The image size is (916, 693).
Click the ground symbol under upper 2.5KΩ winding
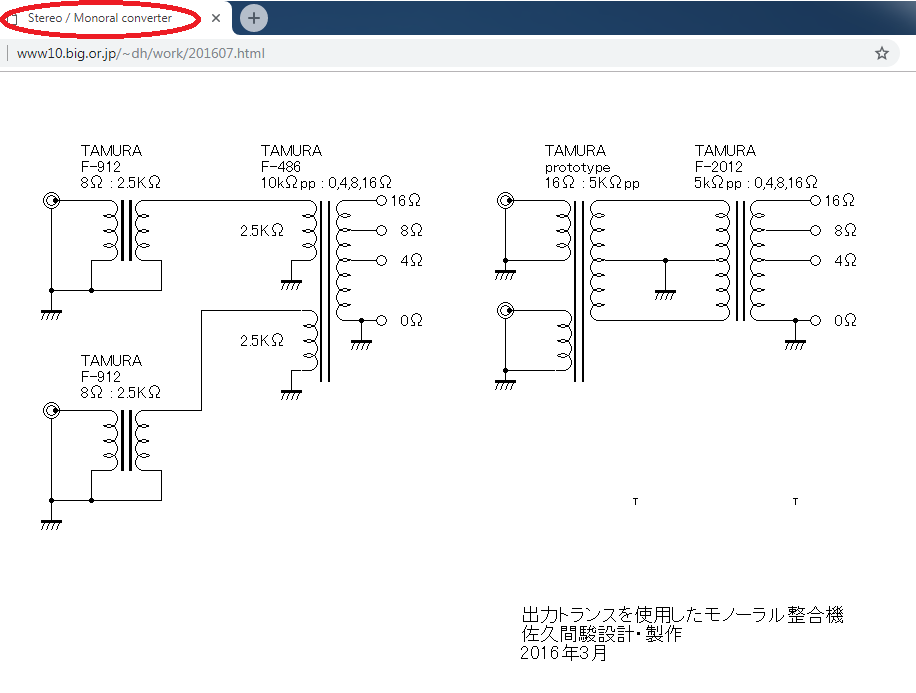click(x=291, y=285)
